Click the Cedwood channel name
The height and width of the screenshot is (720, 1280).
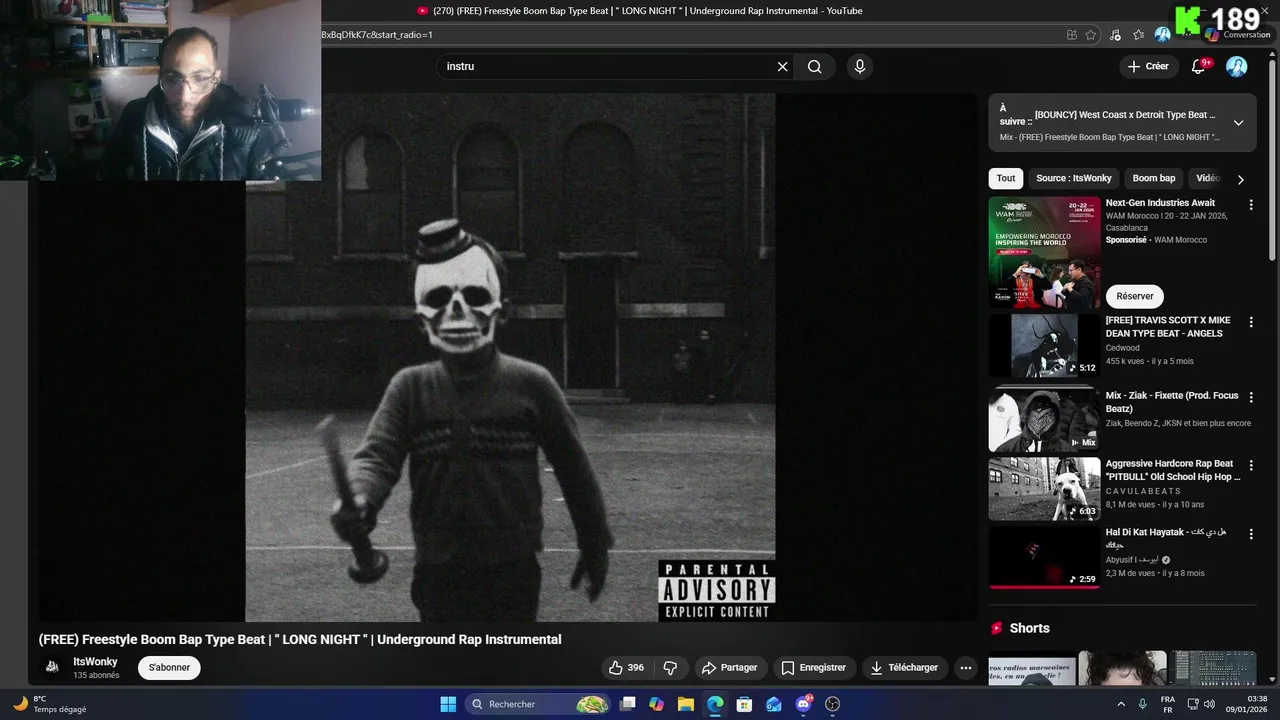[x=1122, y=348]
